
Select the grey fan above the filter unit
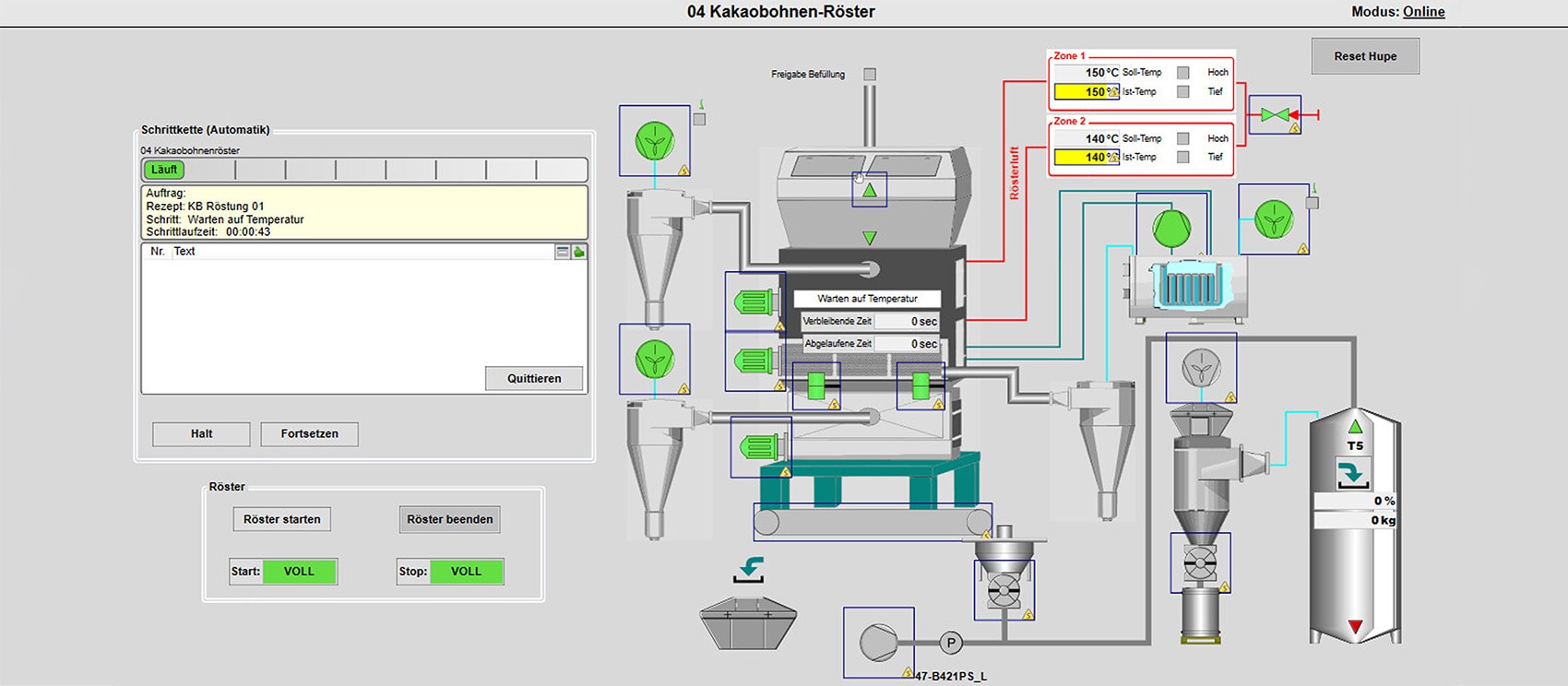[x=1200, y=368]
